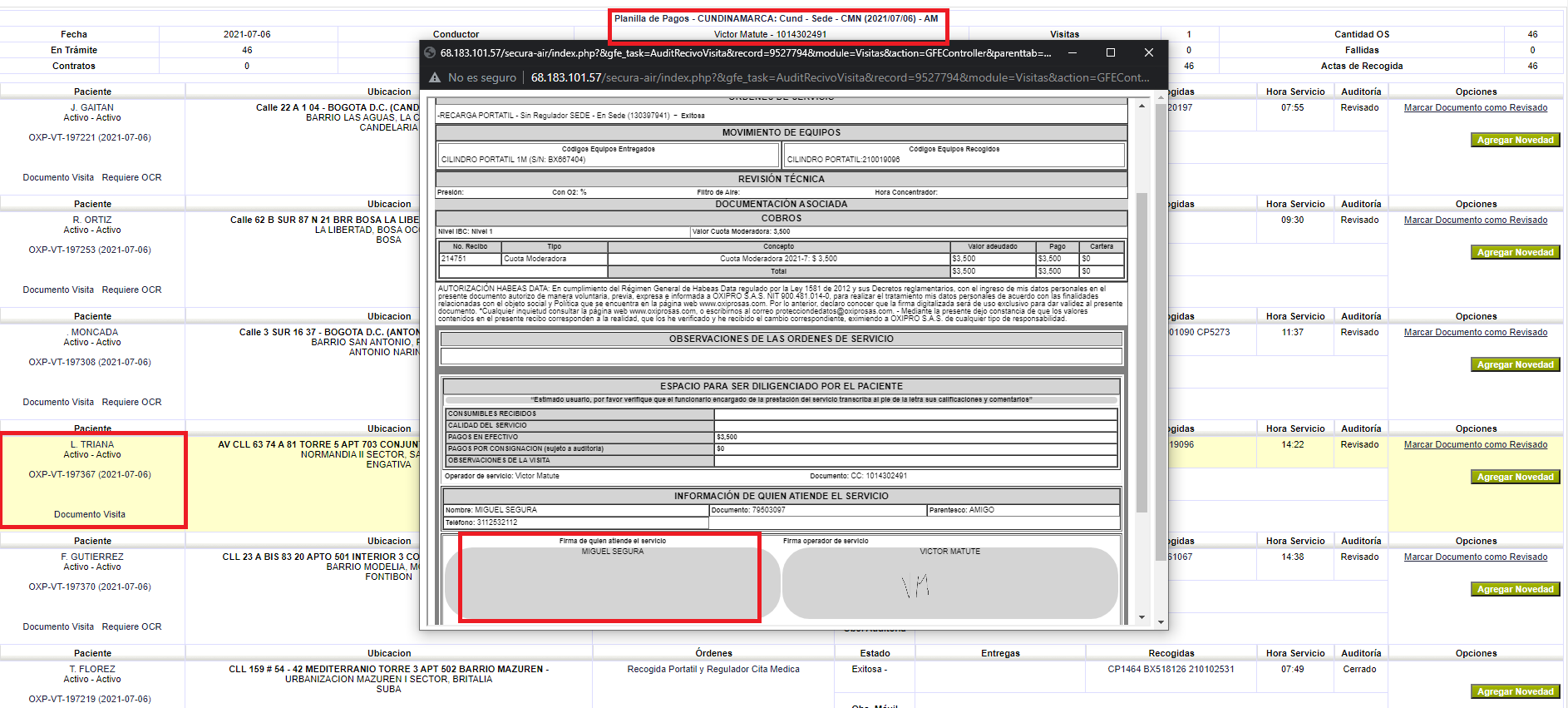1568x708 pixels.
Task: Click Recogida Portatil y Regulador Cita Medica
Action: point(713,669)
